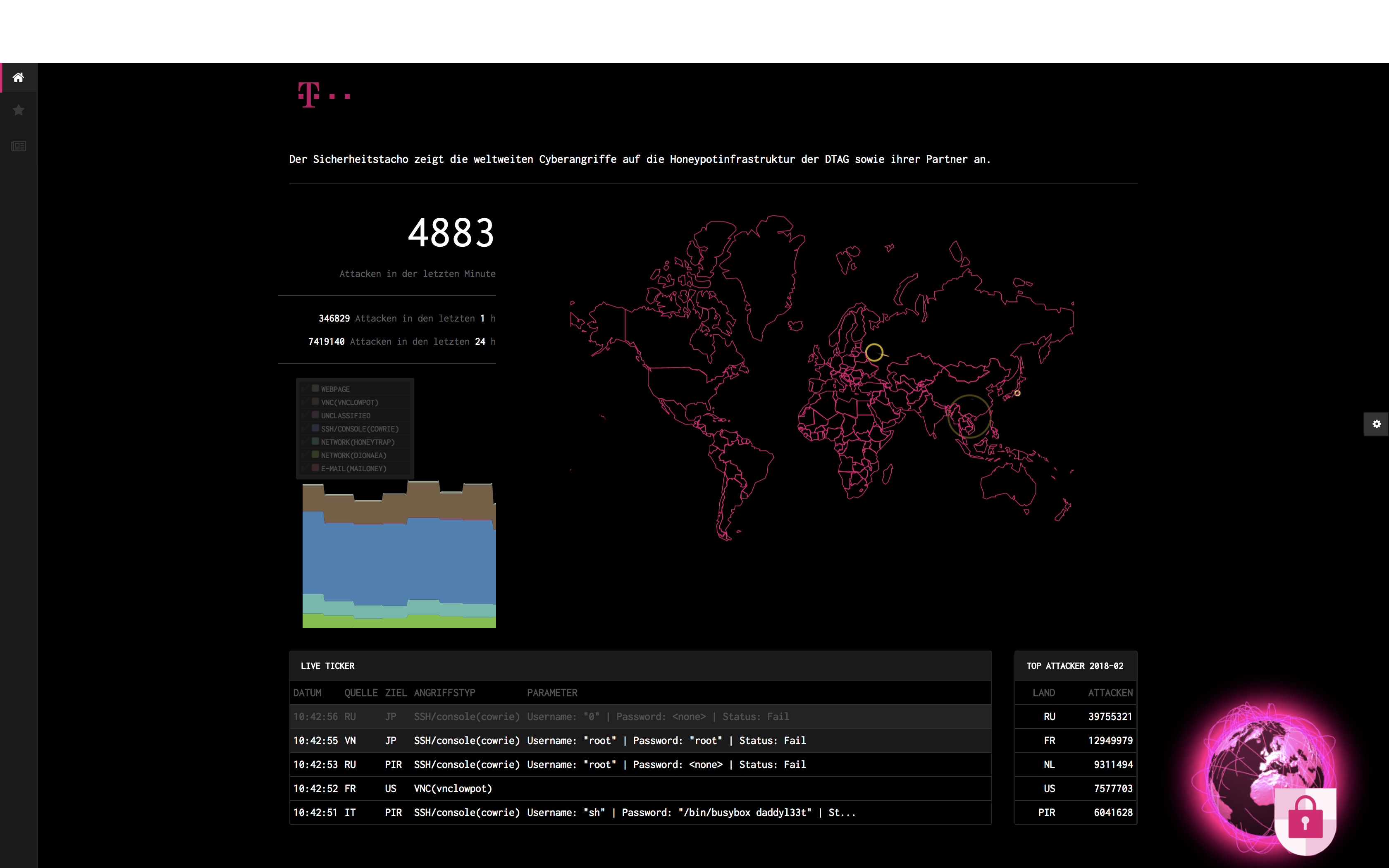1389x868 pixels.
Task: Click the RU 39755321 top attacker row
Action: [1075, 716]
